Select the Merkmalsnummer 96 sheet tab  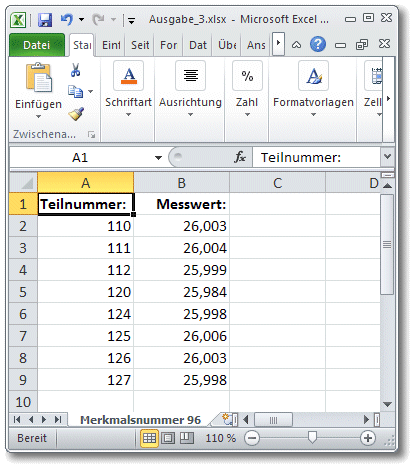pyautogui.click(x=140, y=420)
